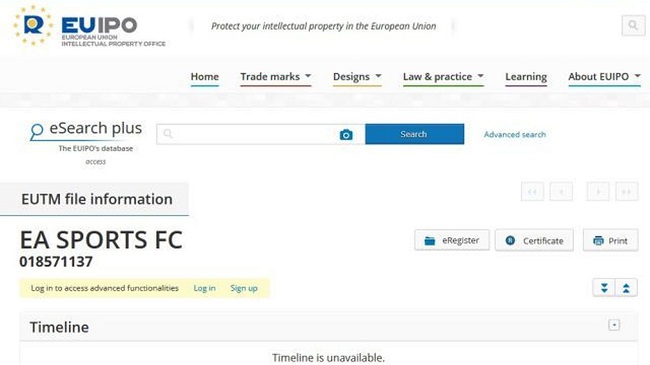Viewport: 650px width, 365px height.
Task: Select the Learning menu item
Action: click(x=526, y=77)
